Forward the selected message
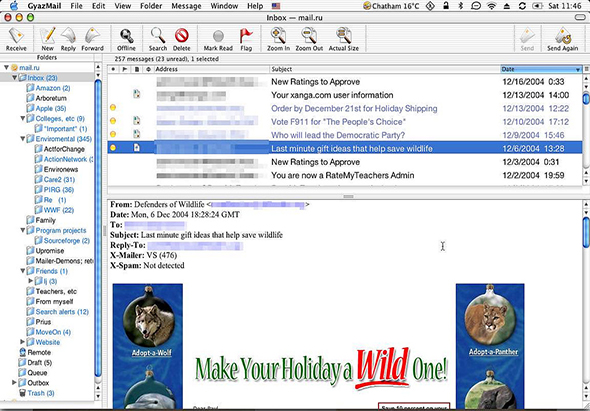Viewport: 590px width, 411px height. point(92,39)
